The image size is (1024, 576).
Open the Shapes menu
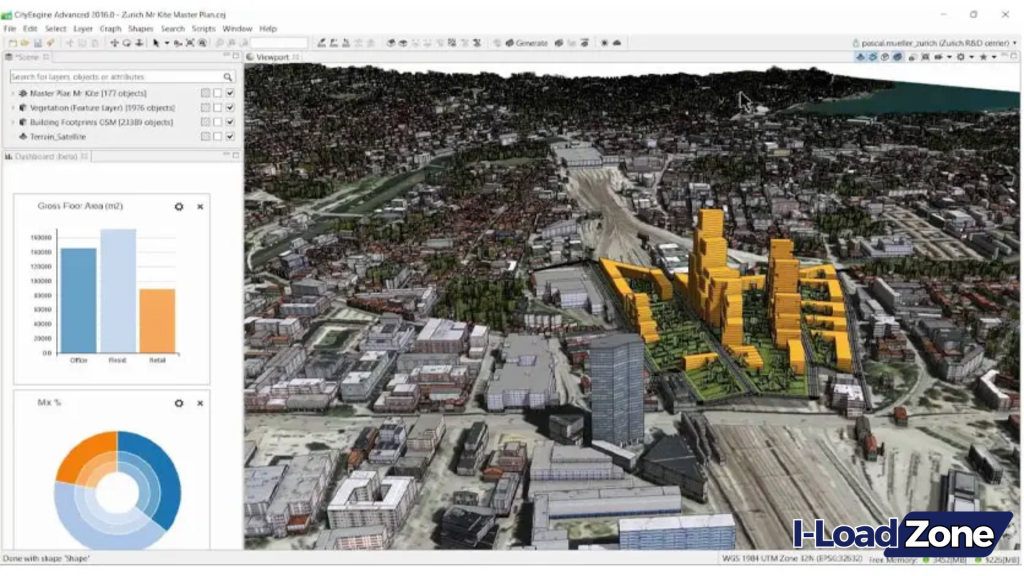(141, 29)
